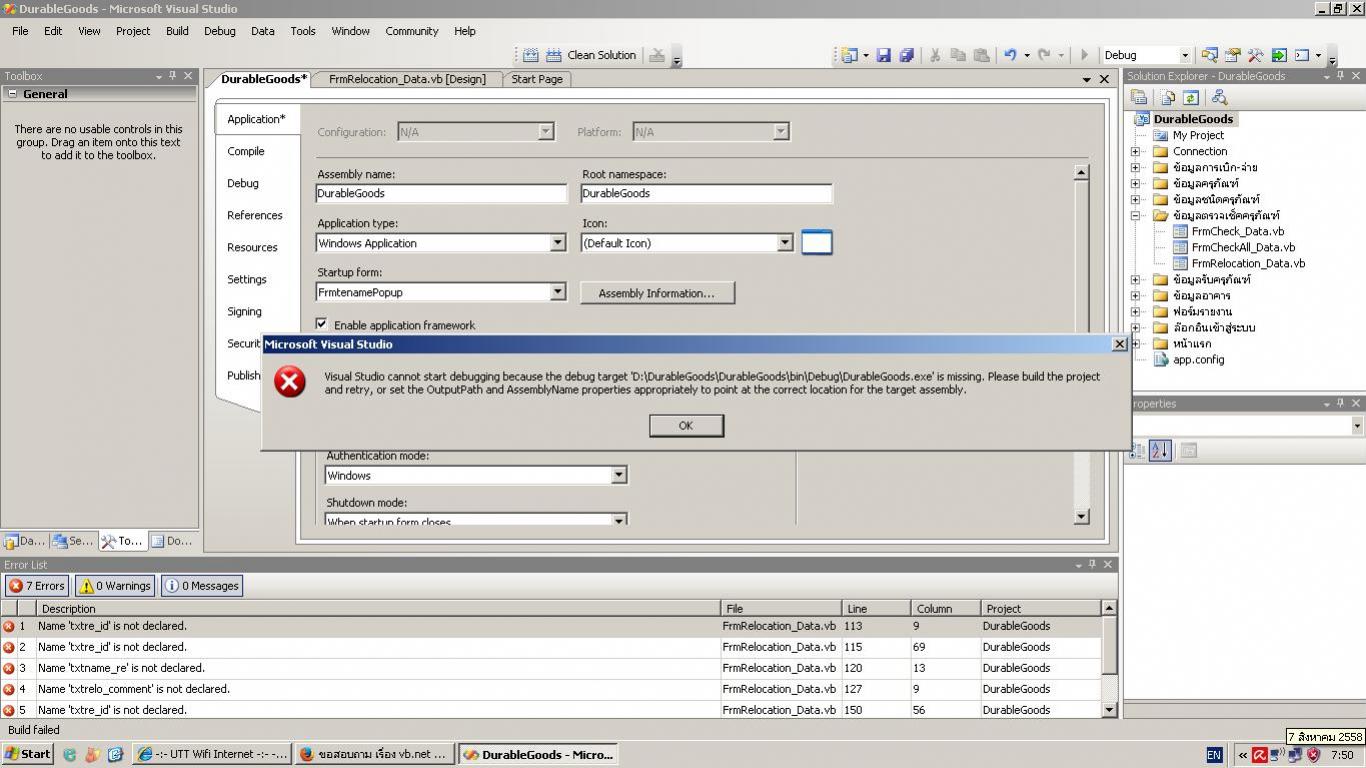This screenshot has height=768, width=1366.
Task: Click the Start button on taskbar
Action: (x=27, y=754)
